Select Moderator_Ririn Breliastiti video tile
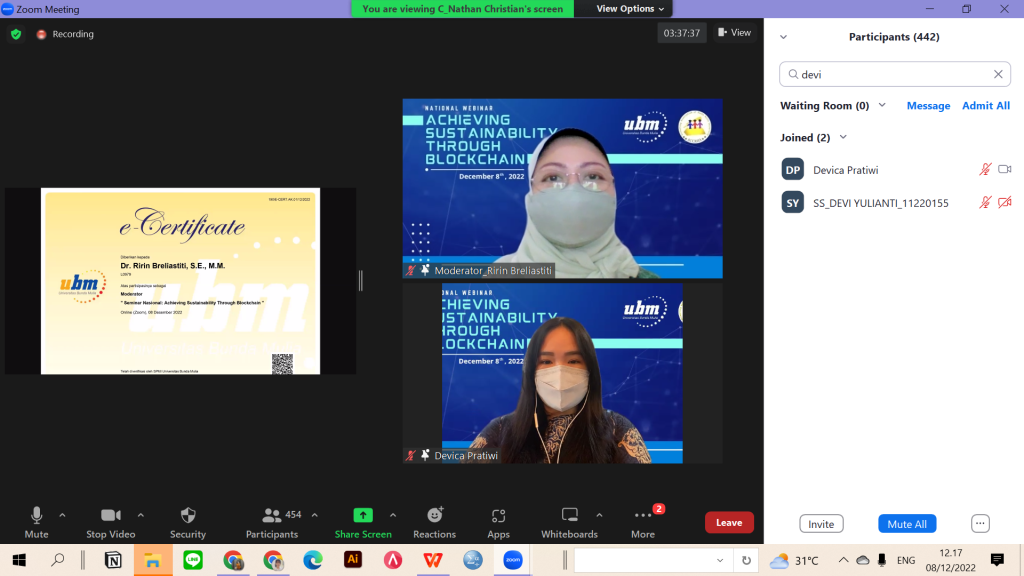 (562, 189)
